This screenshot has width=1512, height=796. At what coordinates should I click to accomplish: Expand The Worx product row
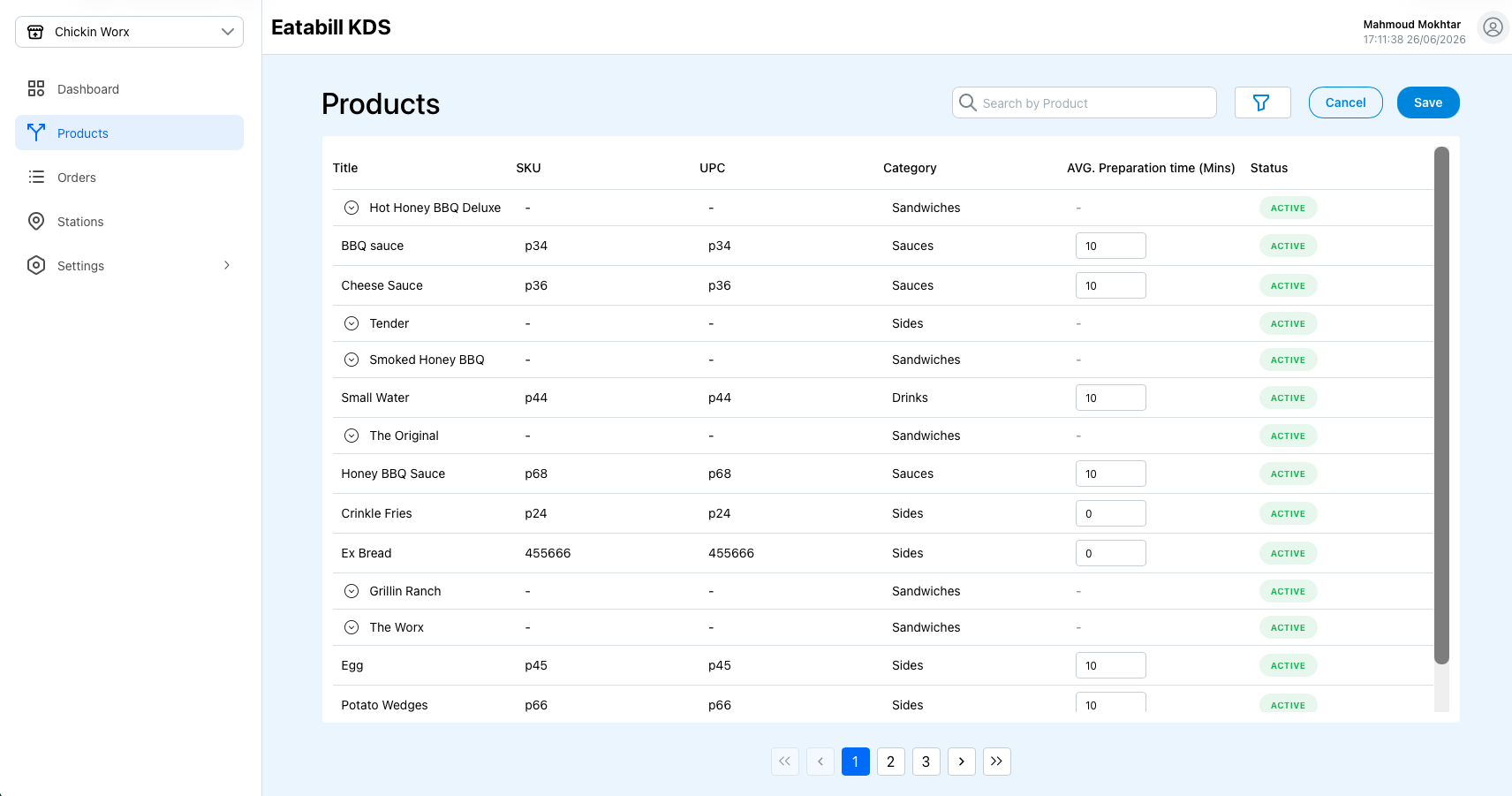coord(352,627)
